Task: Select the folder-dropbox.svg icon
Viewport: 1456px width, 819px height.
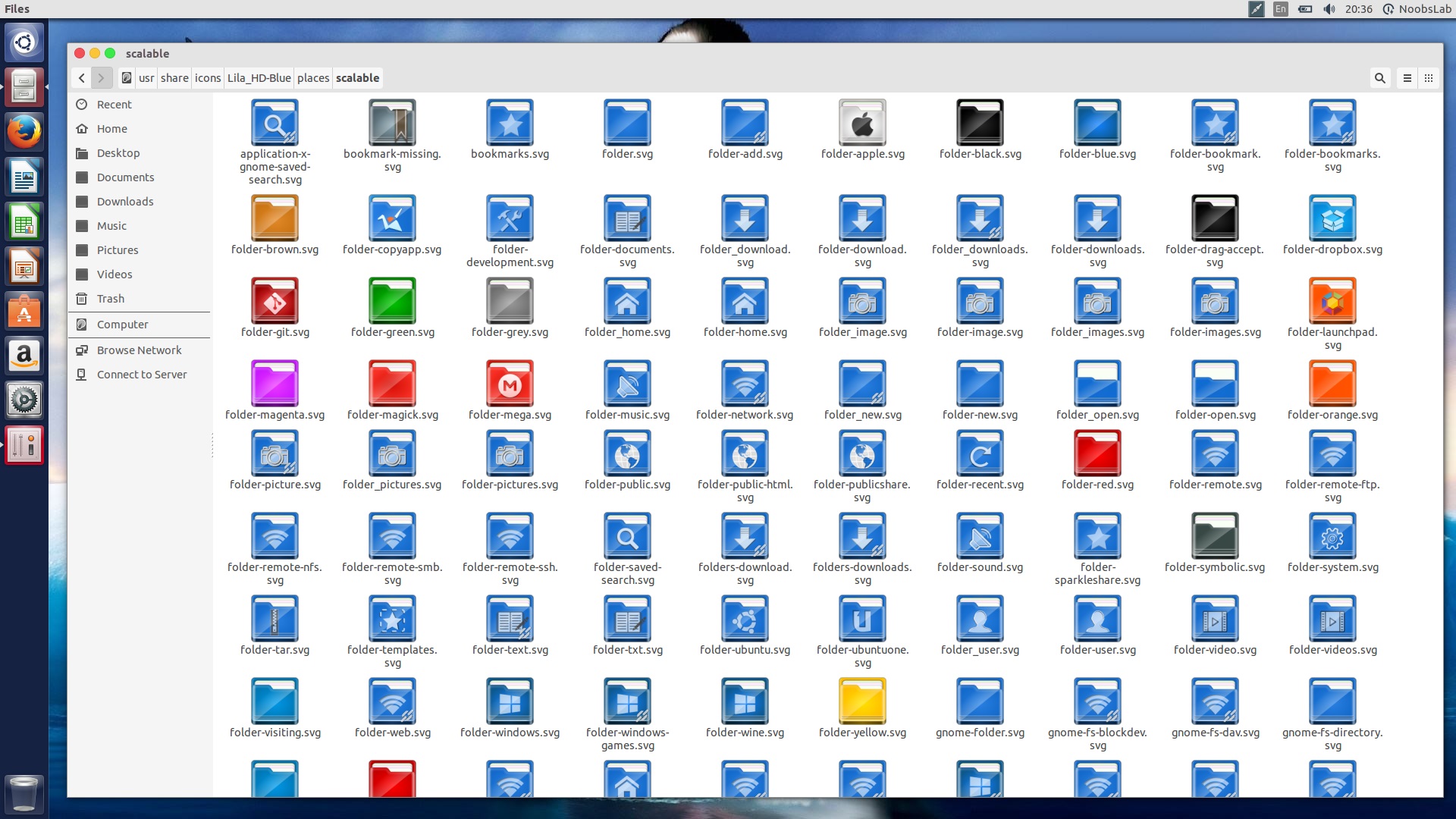Action: (x=1332, y=218)
